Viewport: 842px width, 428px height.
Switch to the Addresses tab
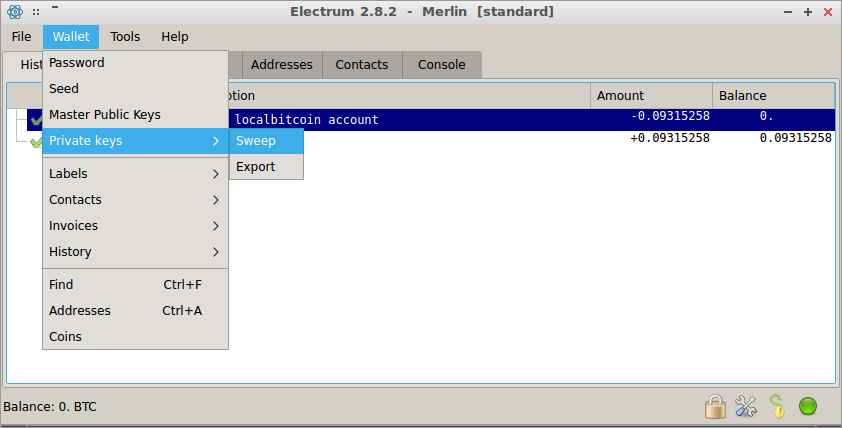point(282,64)
